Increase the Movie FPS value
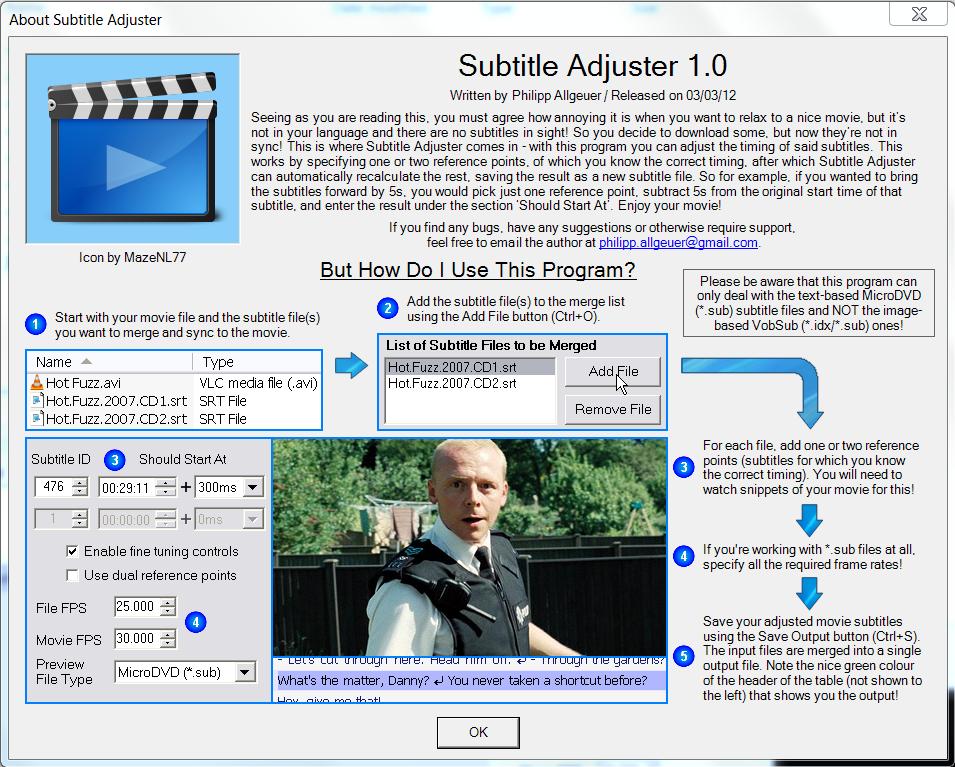 tap(167, 634)
